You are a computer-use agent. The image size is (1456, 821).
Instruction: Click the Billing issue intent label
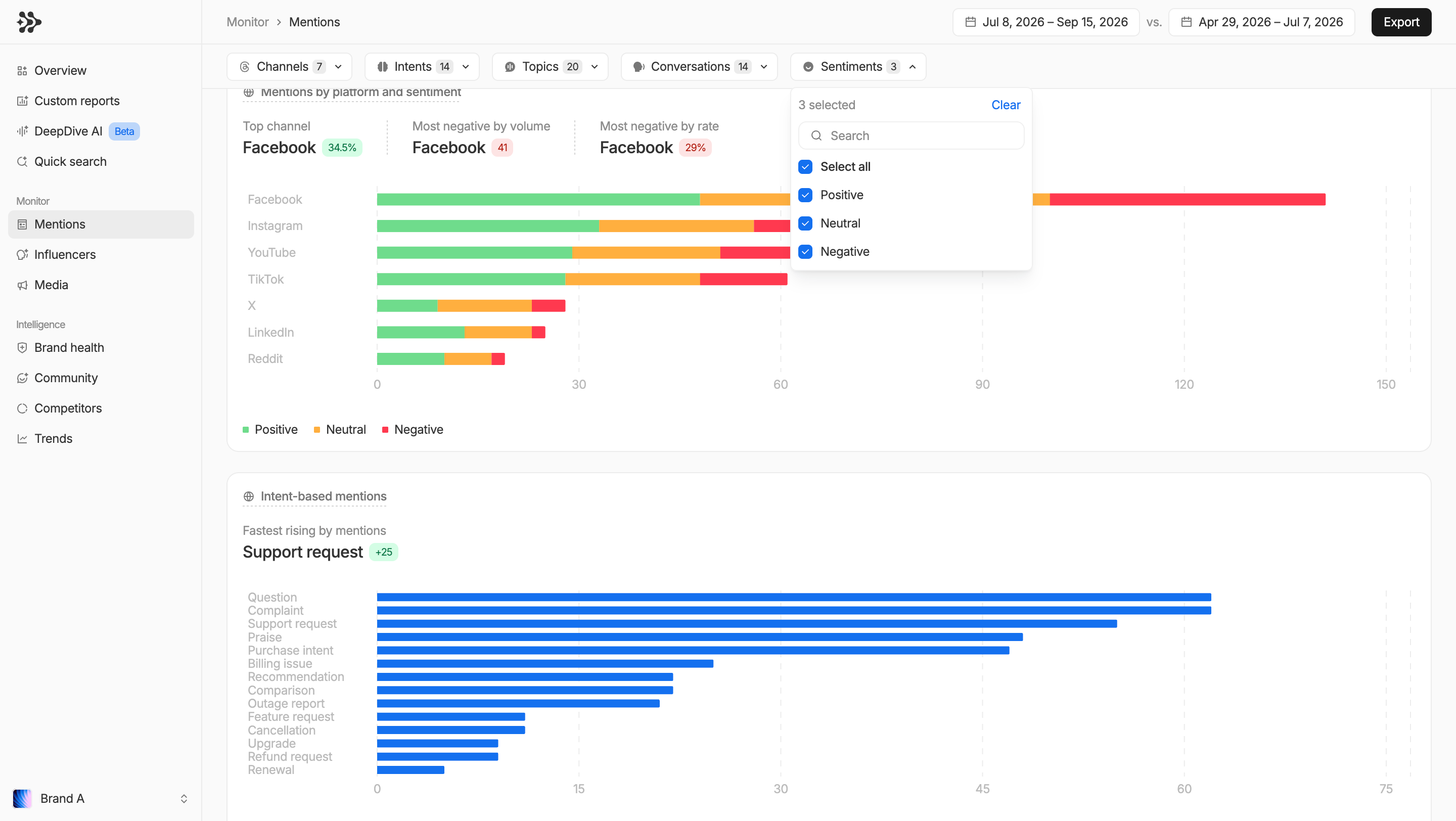click(x=280, y=663)
